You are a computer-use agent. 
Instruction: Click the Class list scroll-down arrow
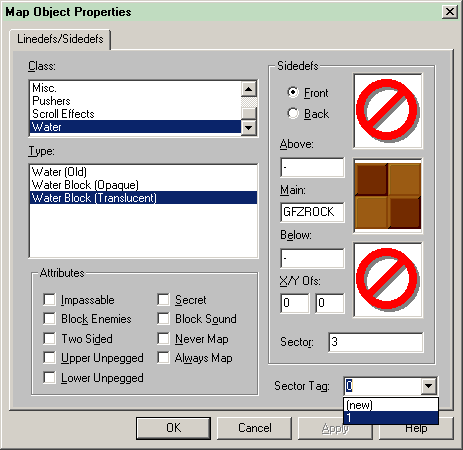[x=249, y=128]
